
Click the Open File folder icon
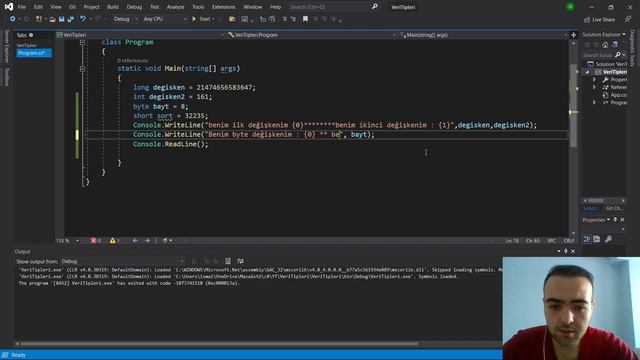[52, 19]
